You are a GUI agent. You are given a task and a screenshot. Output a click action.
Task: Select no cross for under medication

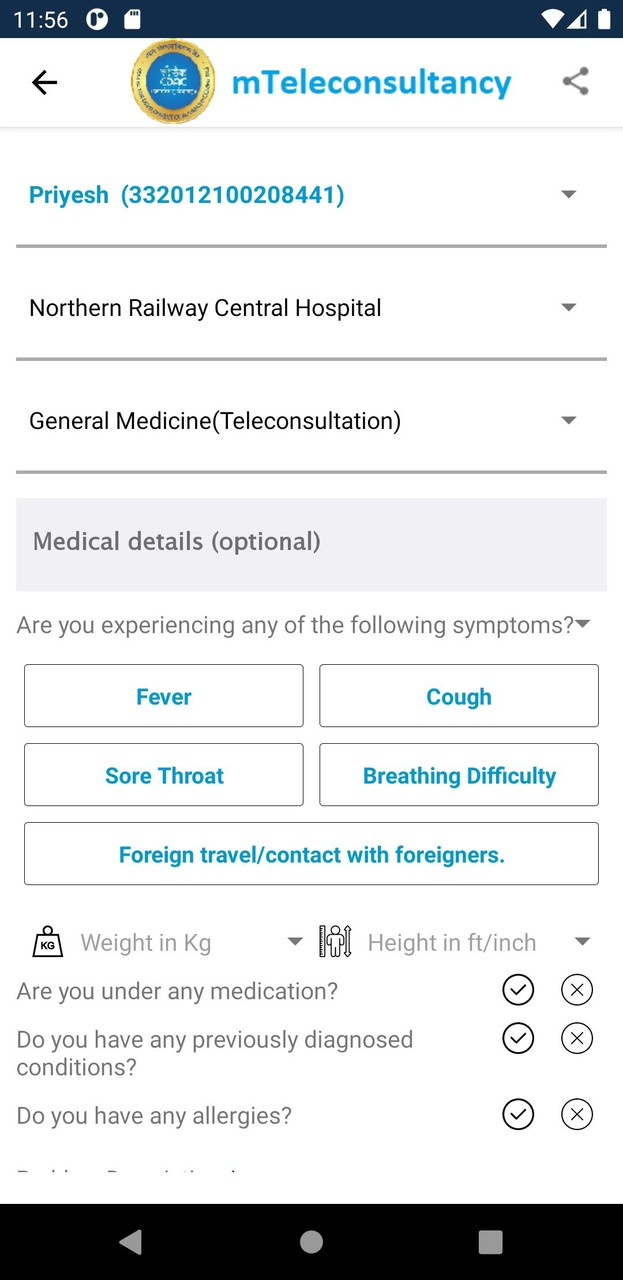[x=577, y=990]
